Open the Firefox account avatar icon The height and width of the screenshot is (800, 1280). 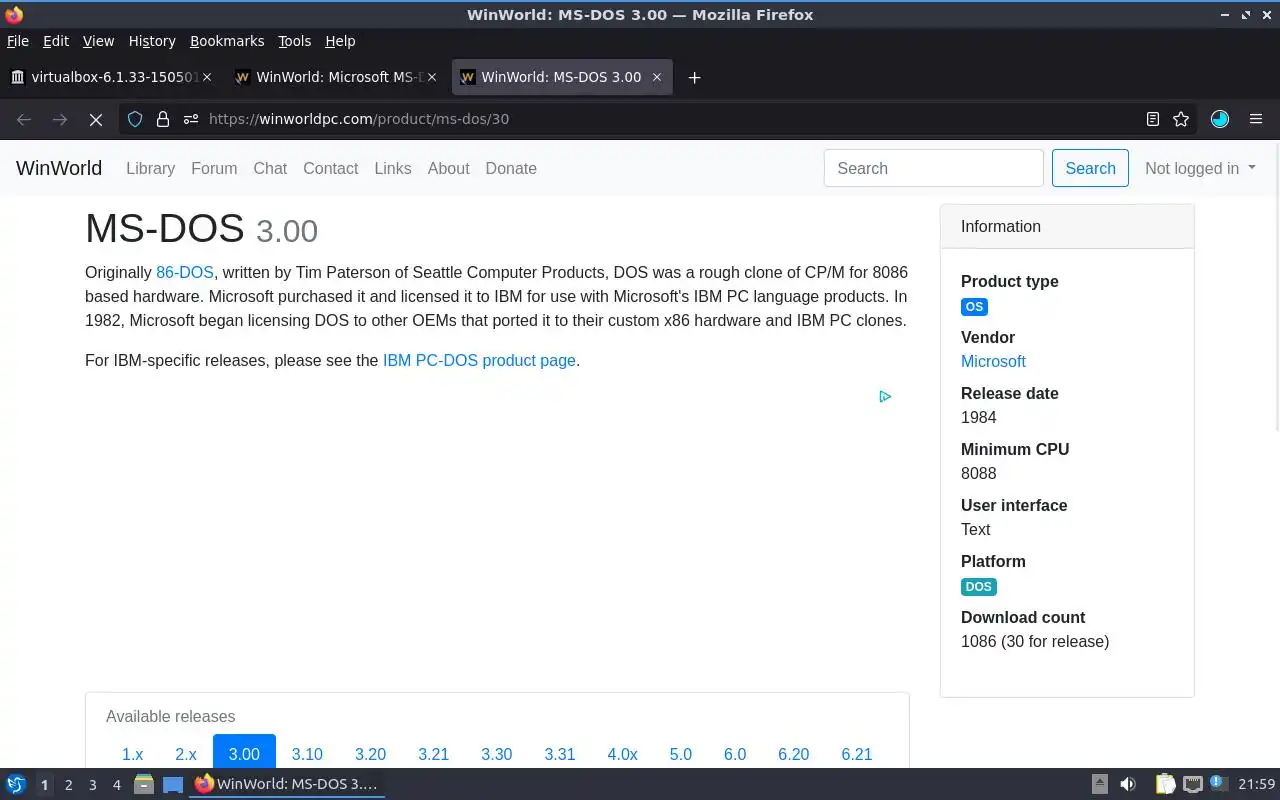pos(1219,119)
